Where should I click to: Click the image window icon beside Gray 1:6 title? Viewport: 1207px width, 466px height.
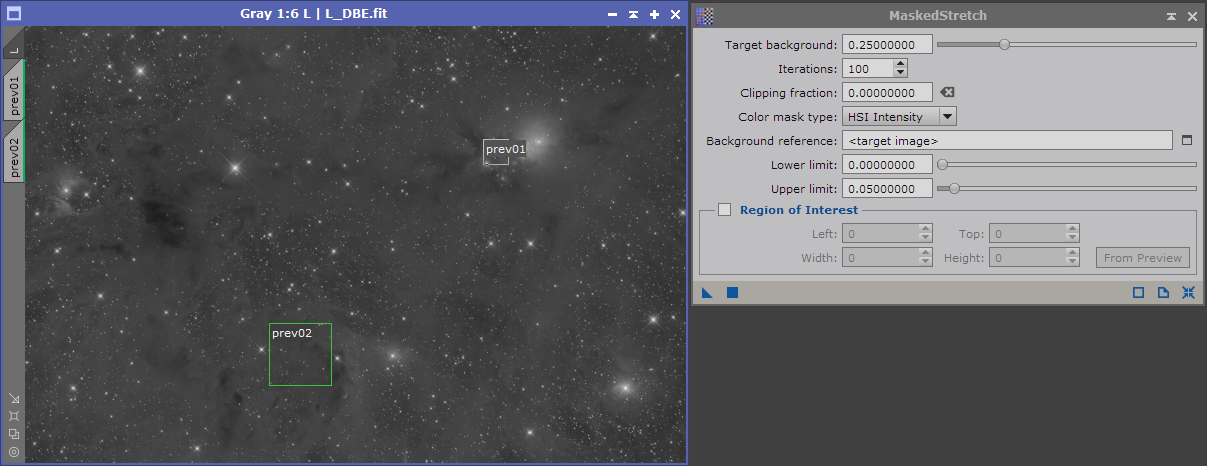click(x=13, y=15)
